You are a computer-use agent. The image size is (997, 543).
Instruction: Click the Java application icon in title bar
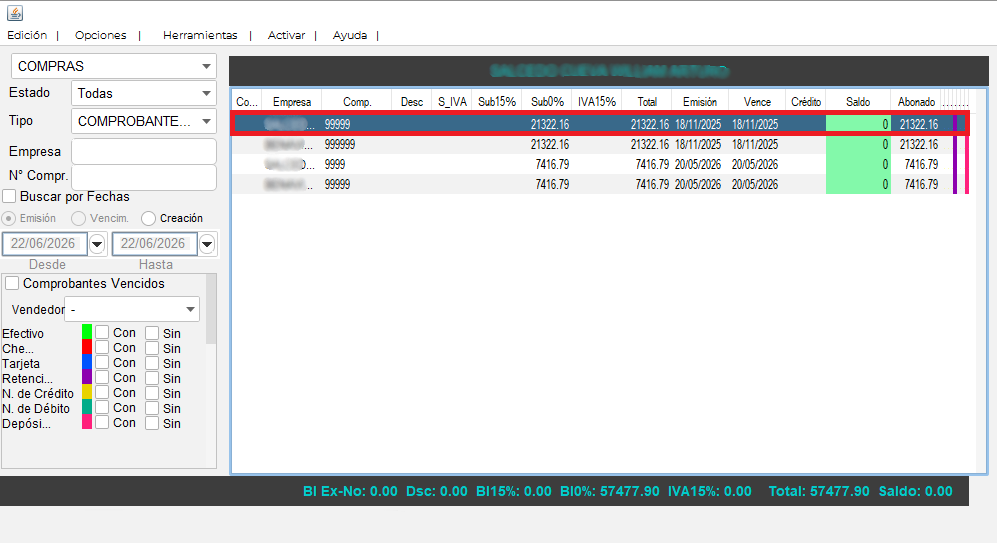(15, 13)
